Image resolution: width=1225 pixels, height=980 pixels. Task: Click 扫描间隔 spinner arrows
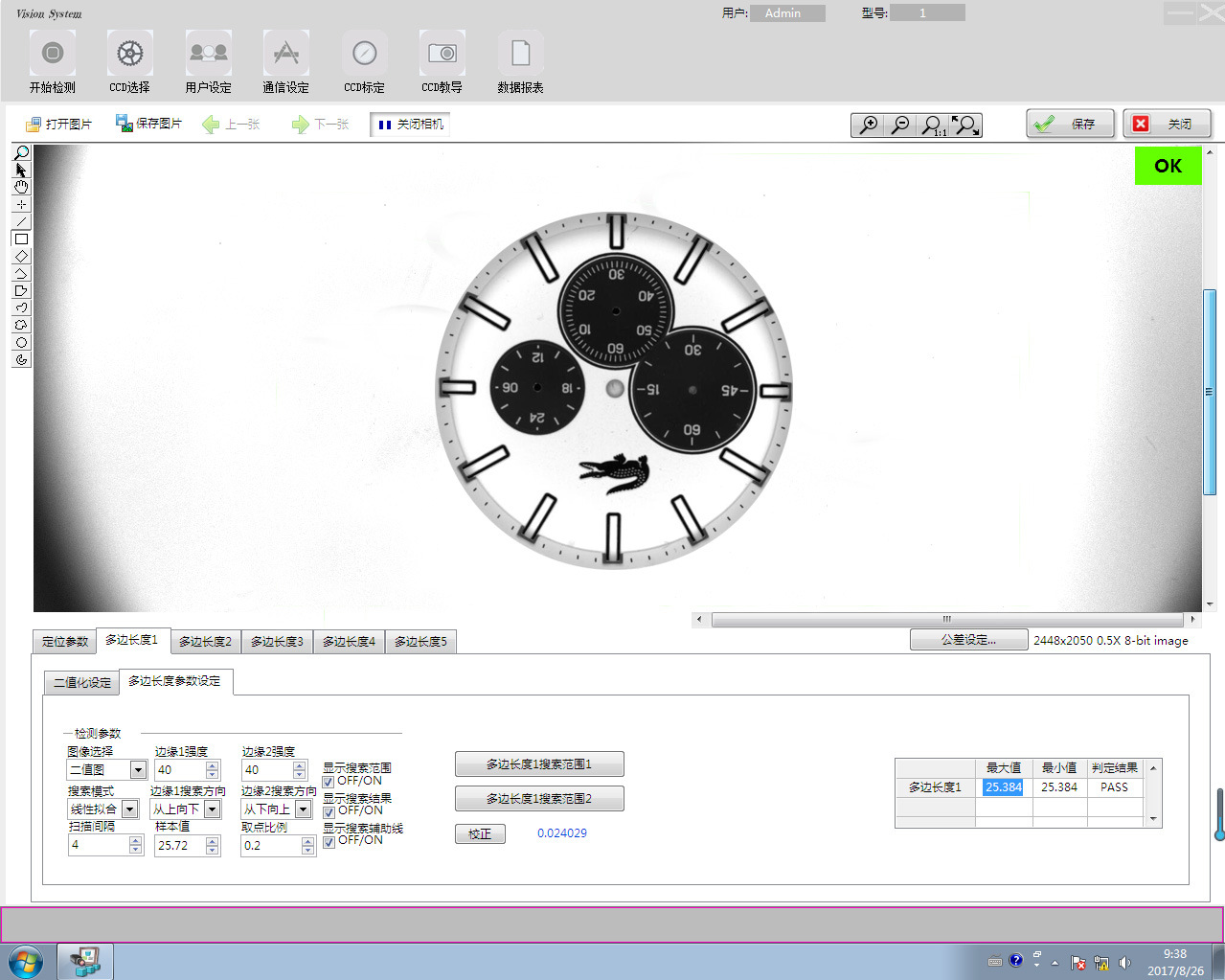point(136,845)
